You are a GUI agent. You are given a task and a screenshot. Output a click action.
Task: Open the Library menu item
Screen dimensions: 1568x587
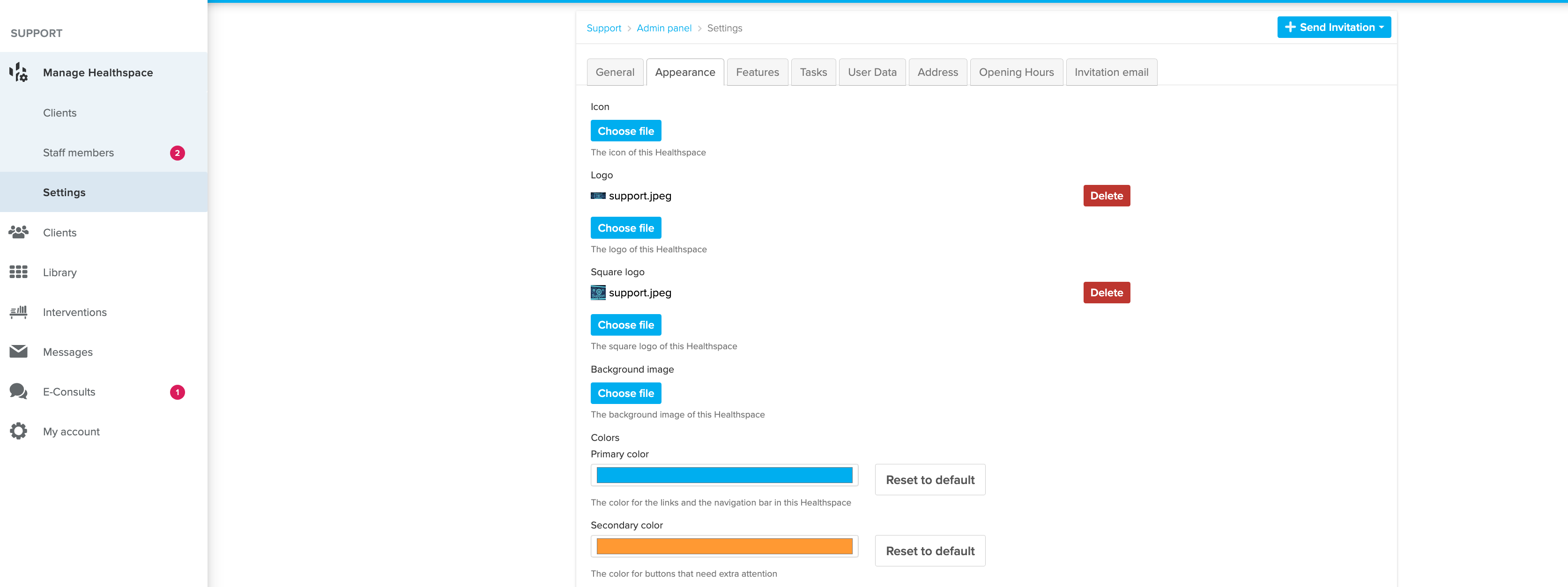pos(104,272)
